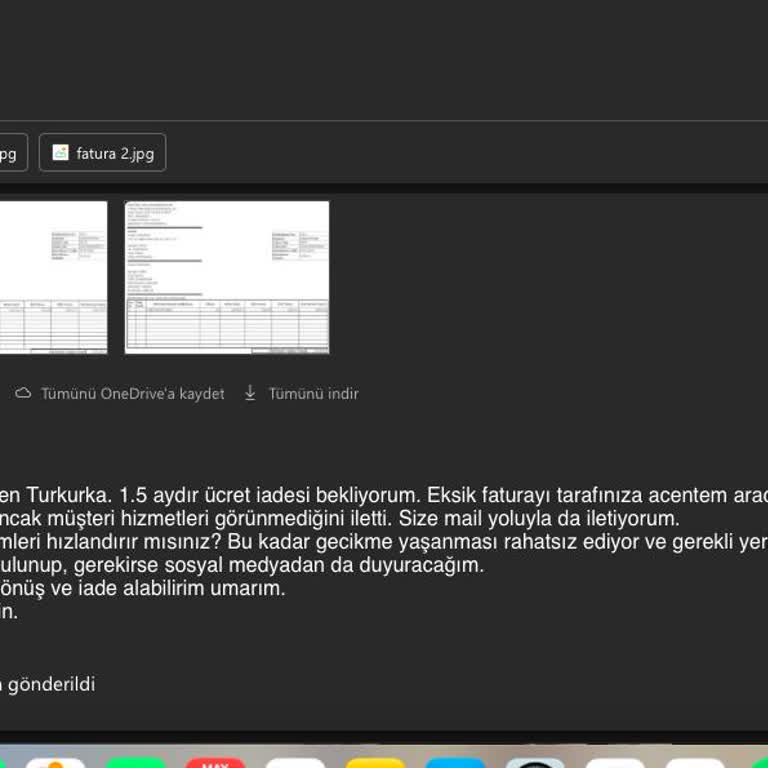
Task: Open the fully visible invoice preview thumbnail
Action: click(x=227, y=277)
